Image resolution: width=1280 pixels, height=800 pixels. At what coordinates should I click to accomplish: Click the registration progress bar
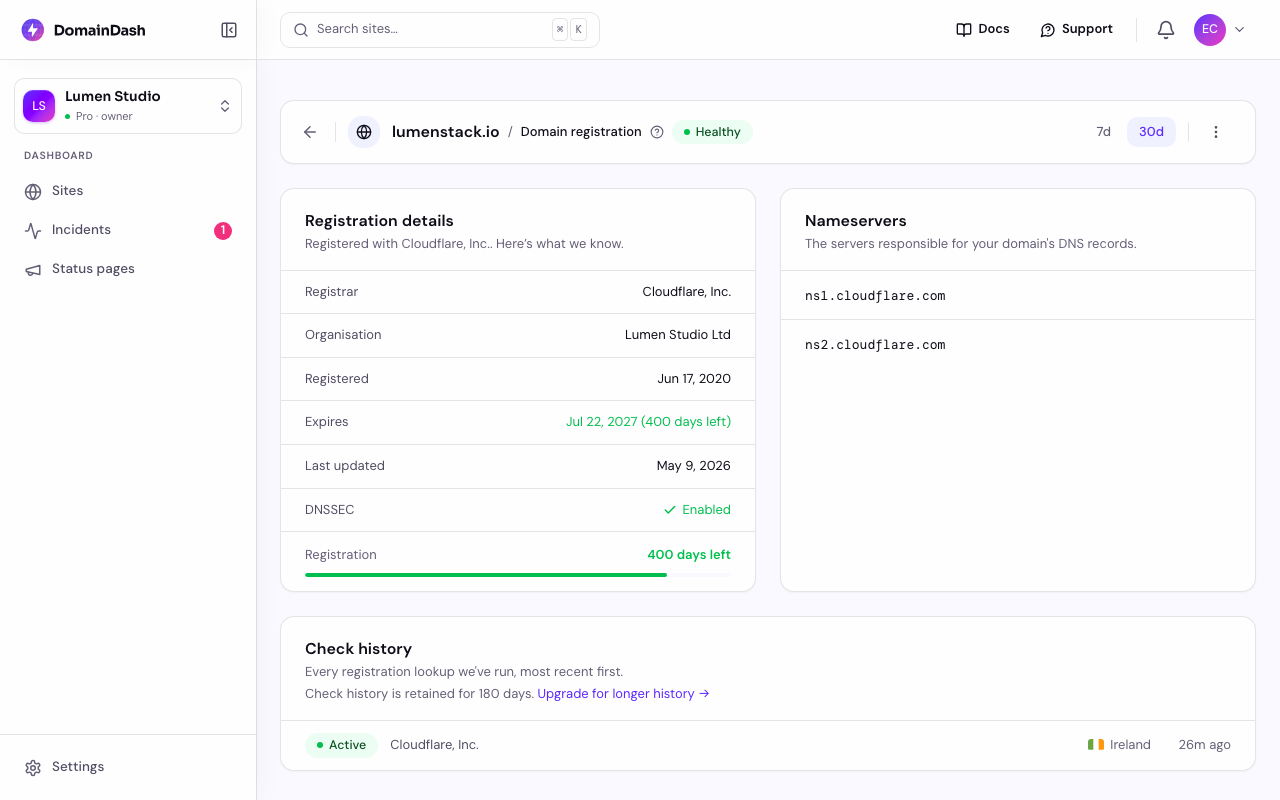click(518, 575)
